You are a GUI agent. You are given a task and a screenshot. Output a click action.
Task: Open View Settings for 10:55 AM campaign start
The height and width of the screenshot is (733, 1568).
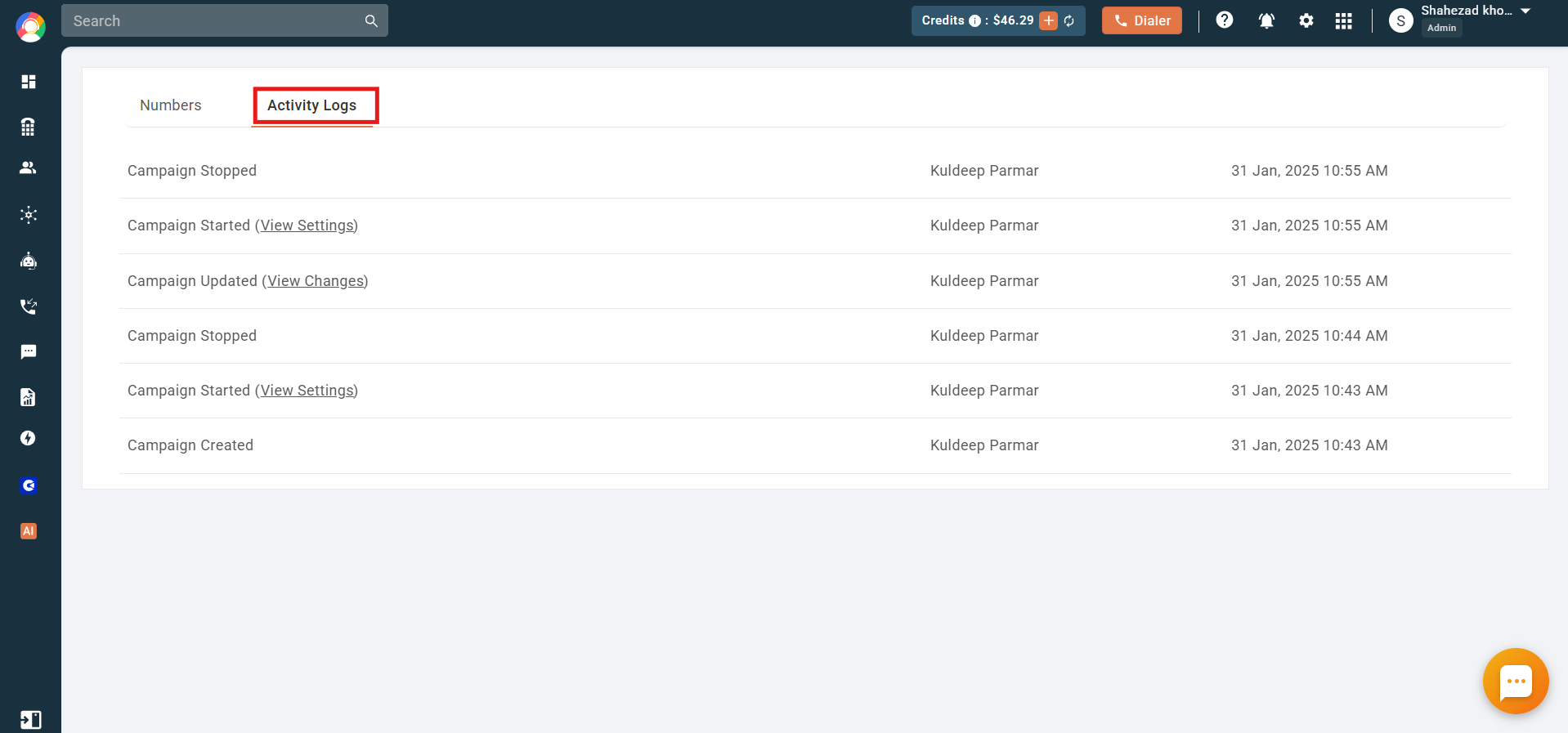tap(307, 226)
